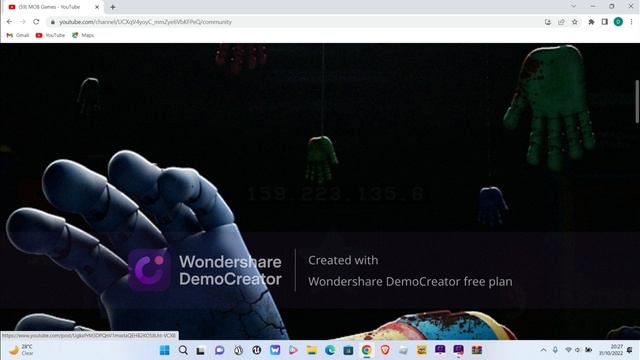Open the Chrome profile avatar

(618, 22)
